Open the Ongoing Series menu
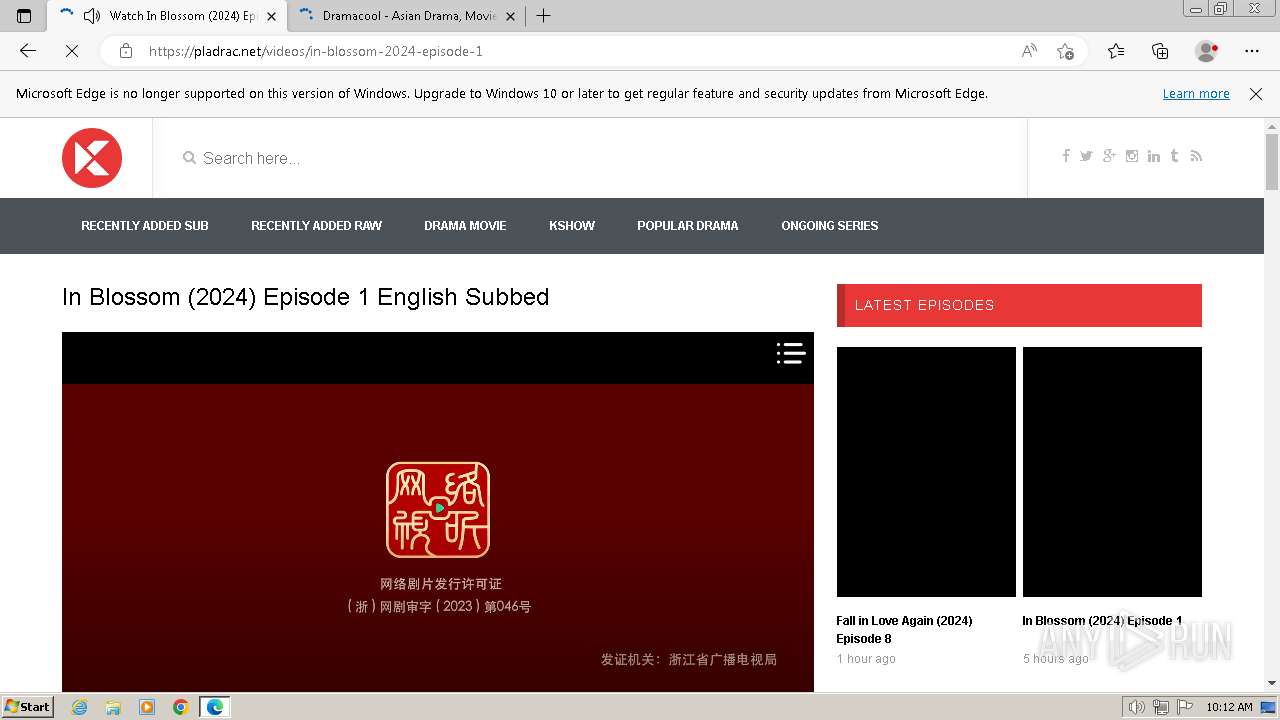This screenshot has height=720, width=1280. tap(830, 226)
